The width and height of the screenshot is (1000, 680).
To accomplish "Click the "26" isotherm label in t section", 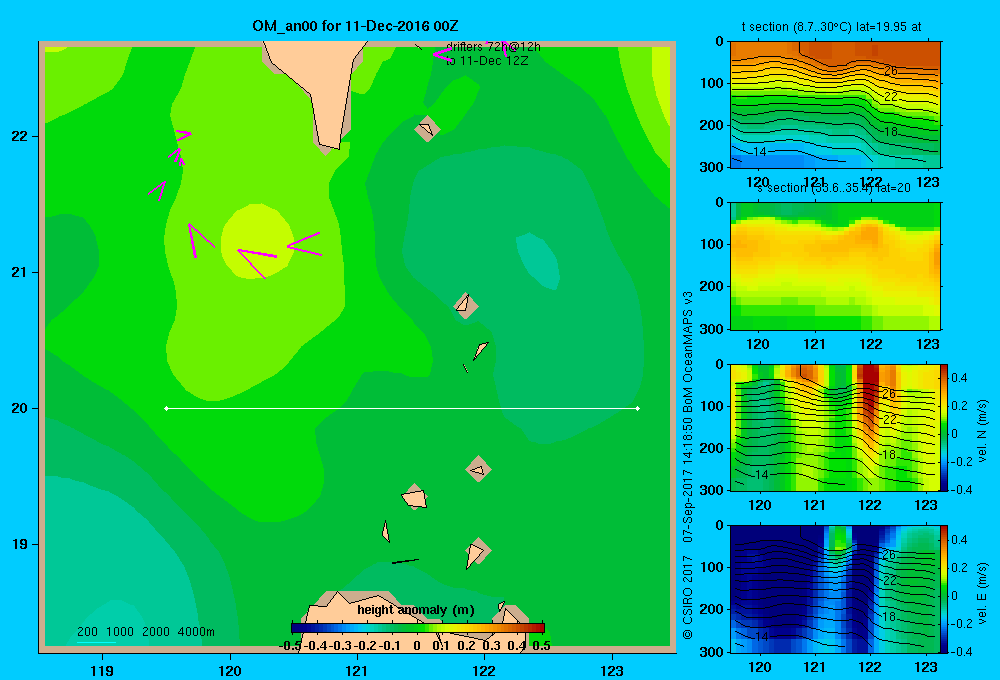I will pos(891,71).
